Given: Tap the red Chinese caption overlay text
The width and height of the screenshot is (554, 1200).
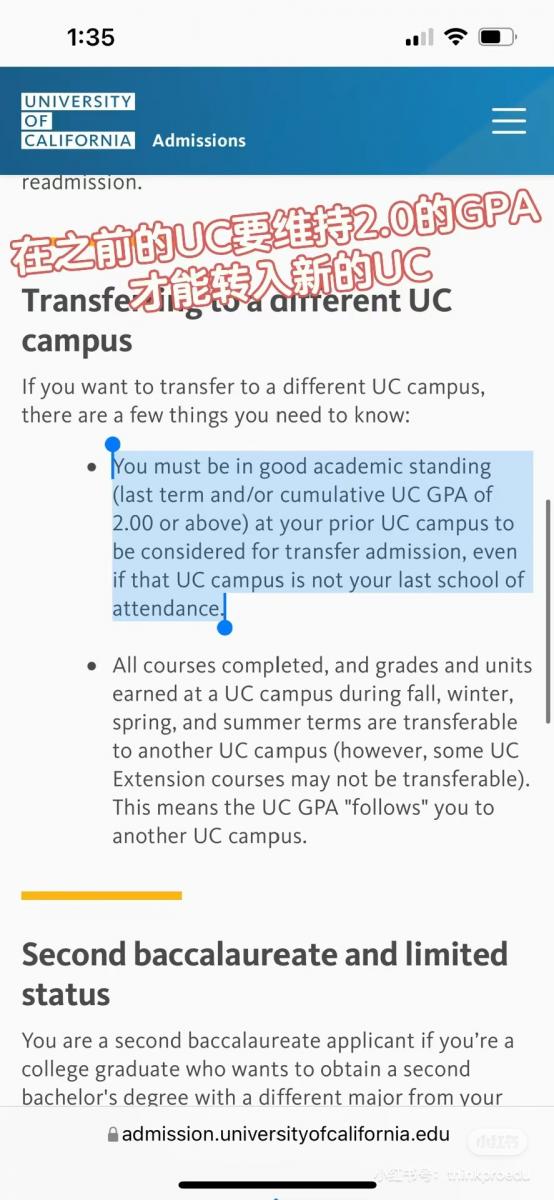Looking at the screenshot, I should 276,240.
